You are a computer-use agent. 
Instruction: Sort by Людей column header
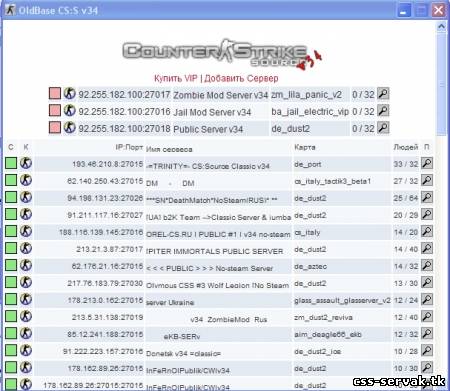tap(406, 147)
